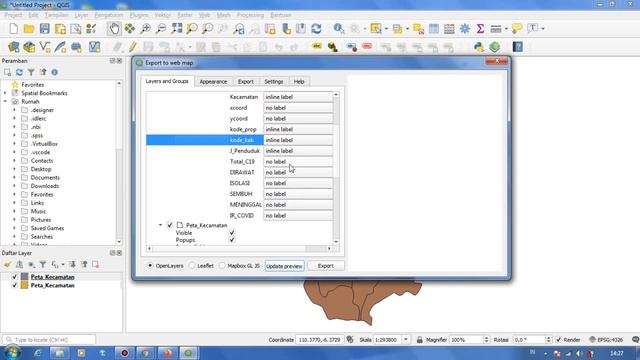Click the Zoom Full extent icon
The height and width of the screenshot is (360, 640).
click(x=177, y=29)
